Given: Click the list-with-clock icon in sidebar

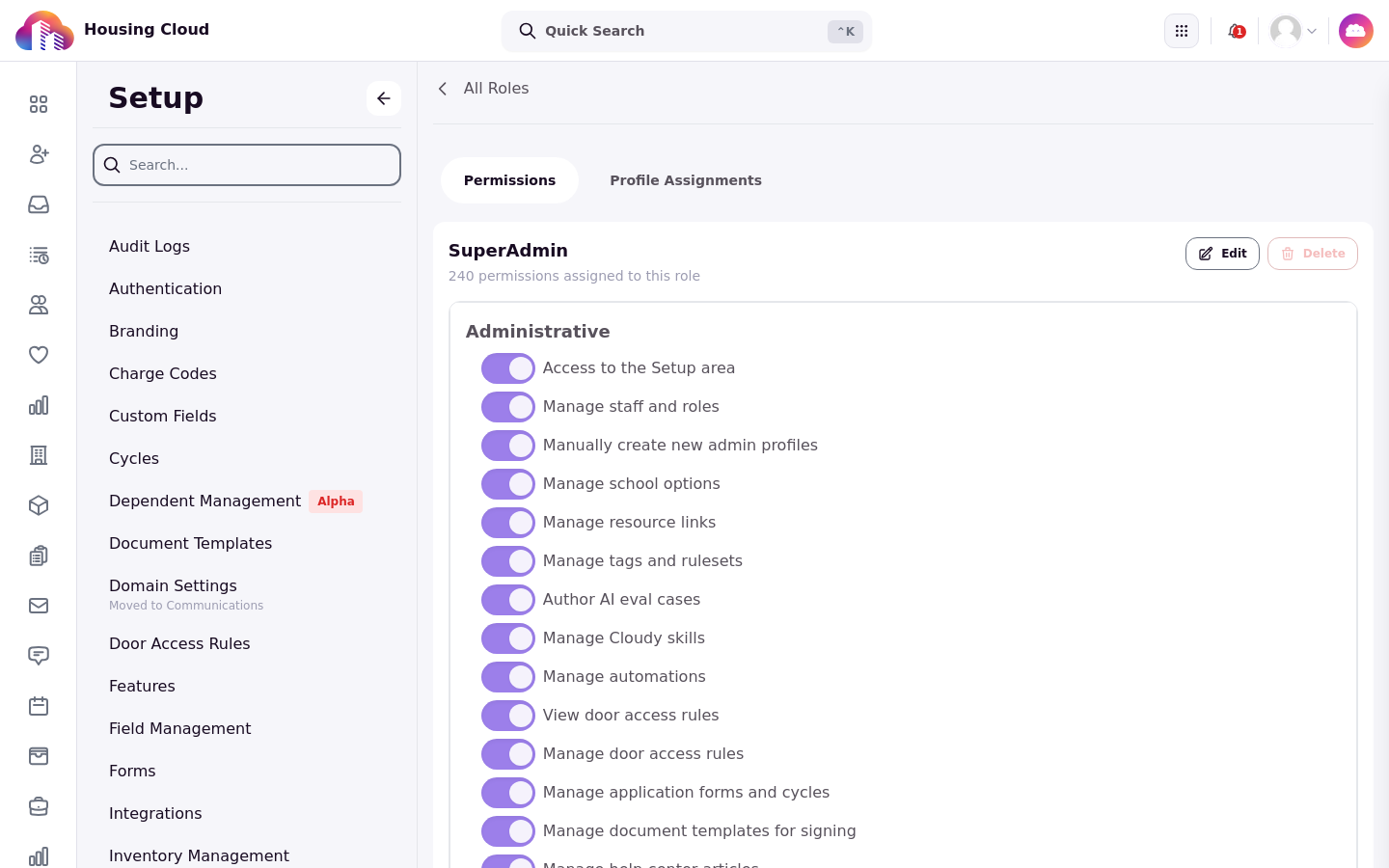Looking at the screenshot, I should tap(39, 255).
